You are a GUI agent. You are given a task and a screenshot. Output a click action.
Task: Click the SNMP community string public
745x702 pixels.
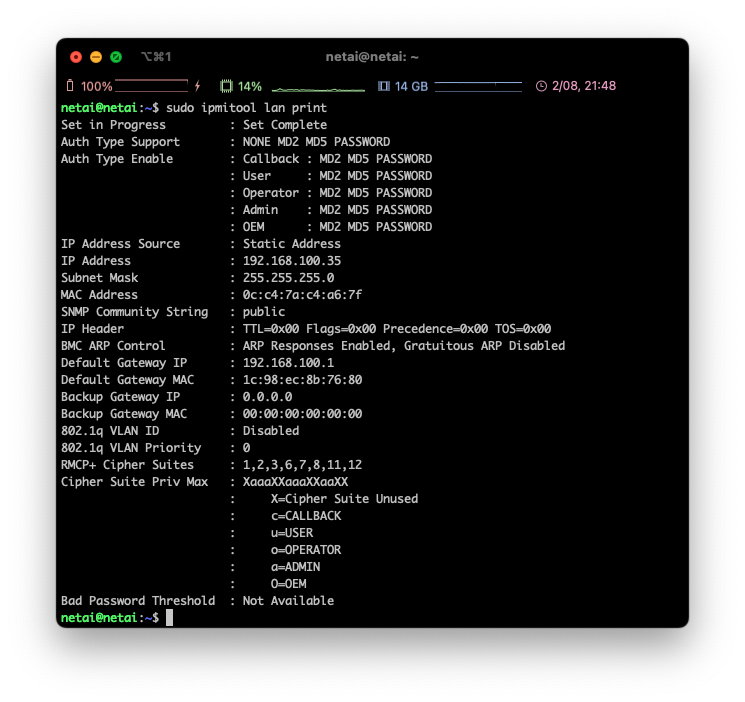pos(264,312)
